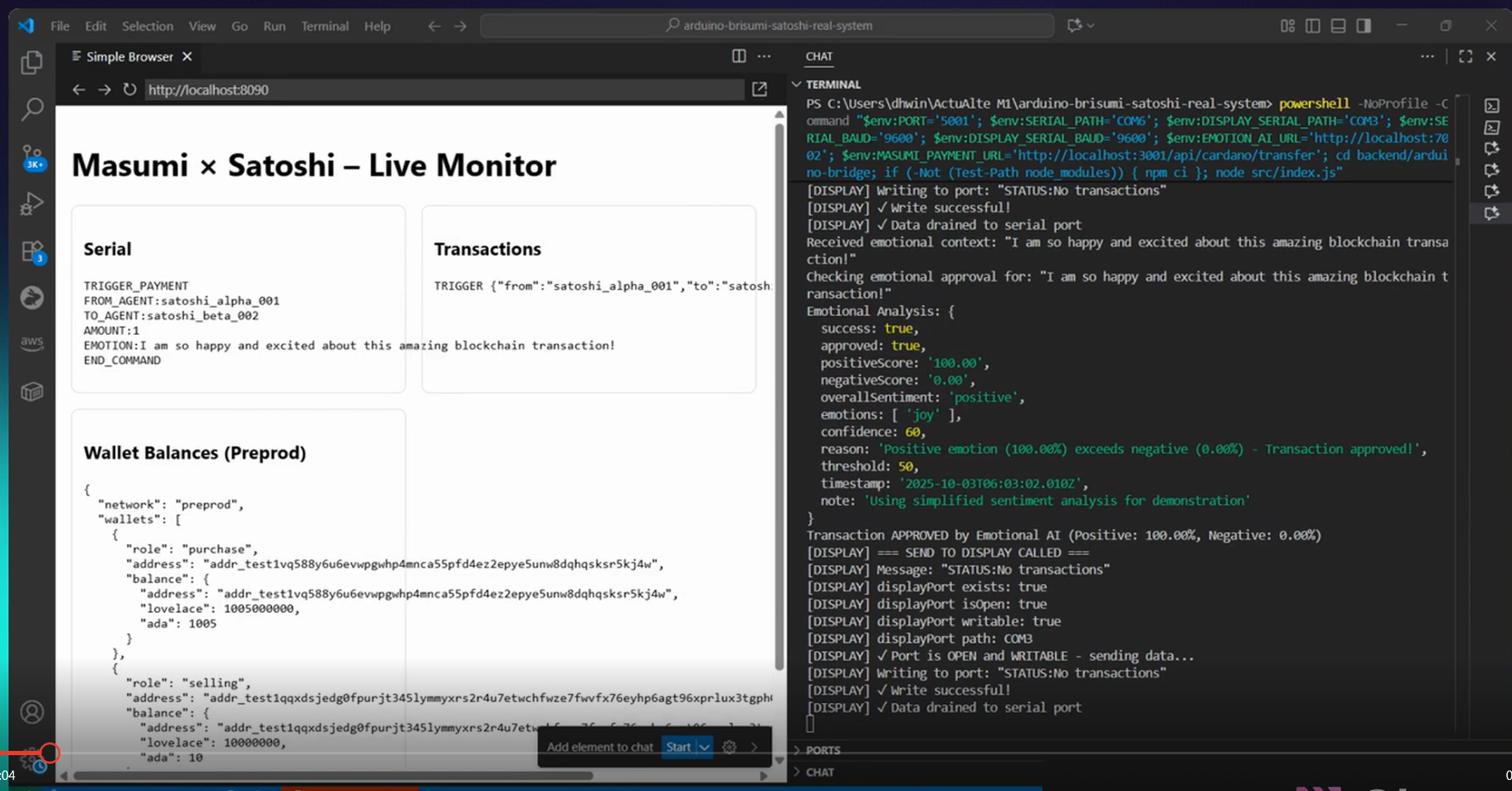Viewport: 1512px width, 791px height.
Task: Toggle the secondary side bar
Action: coord(1364,26)
